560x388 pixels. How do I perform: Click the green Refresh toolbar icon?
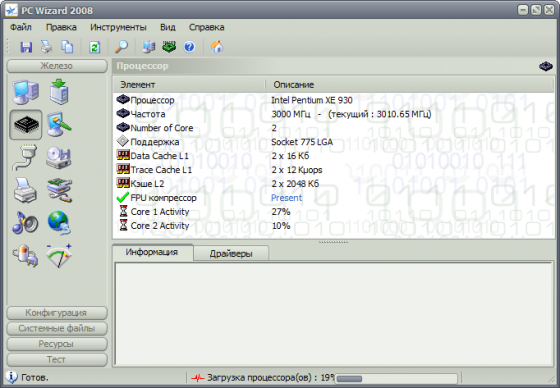point(94,47)
